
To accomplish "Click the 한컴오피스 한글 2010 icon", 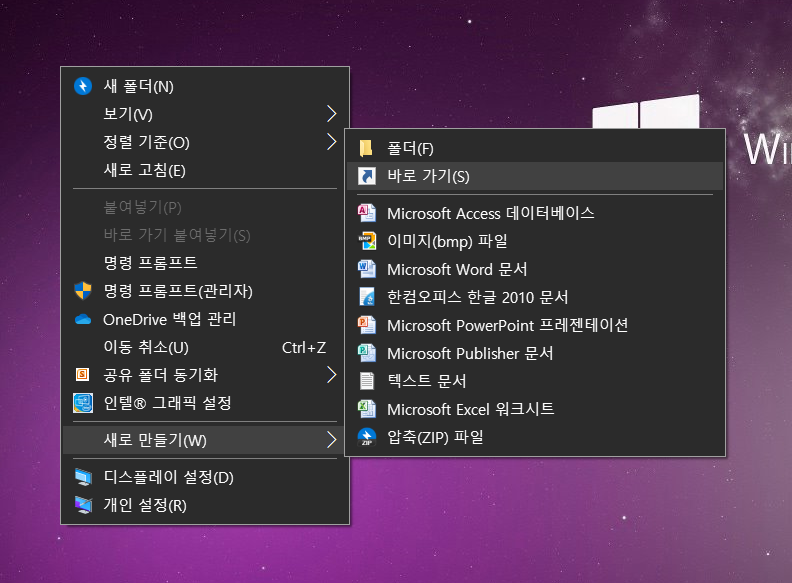I will [x=367, y=297].
